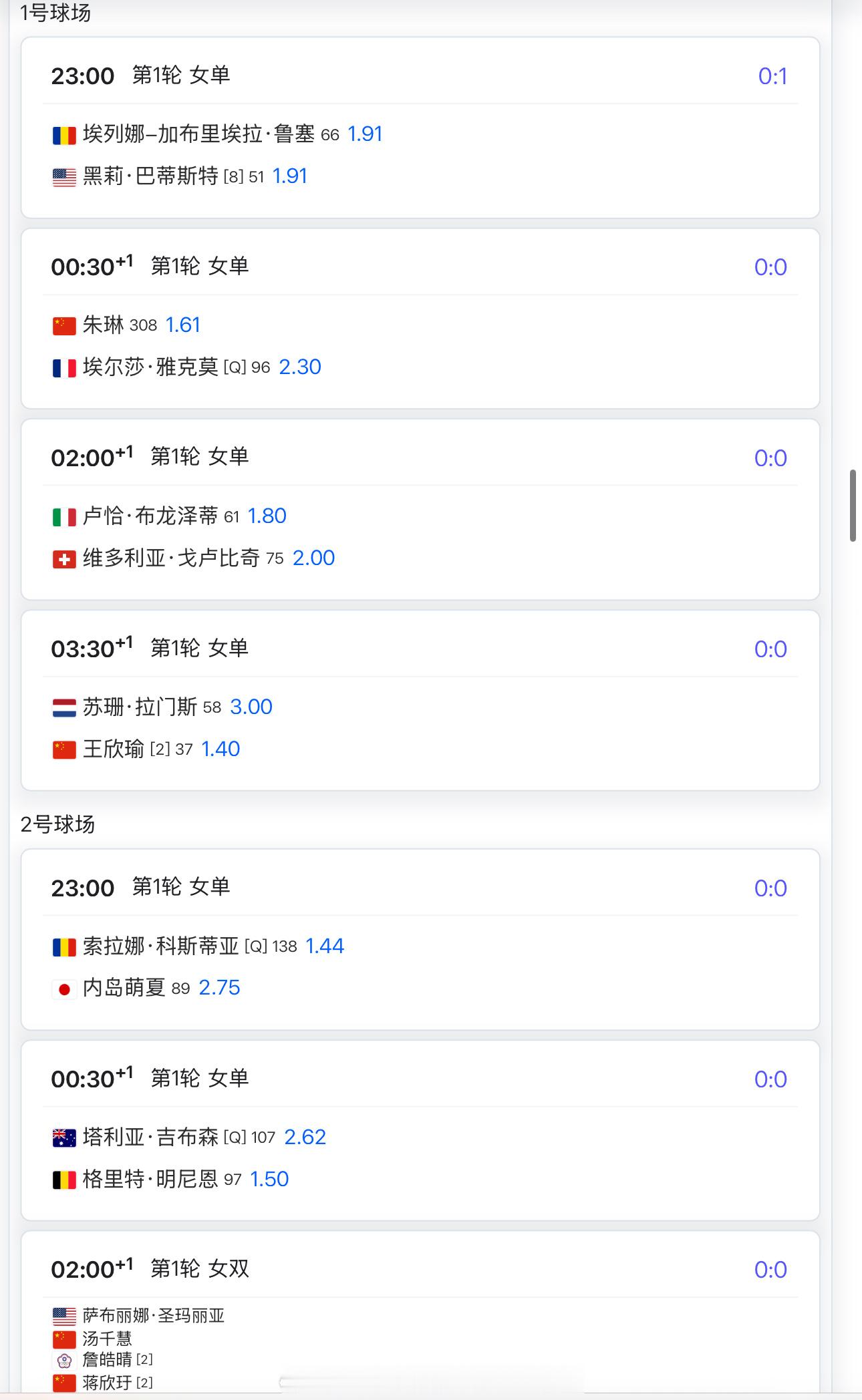Select odds 1.44 for 索拉娜·科斯蒂亚

325,946
